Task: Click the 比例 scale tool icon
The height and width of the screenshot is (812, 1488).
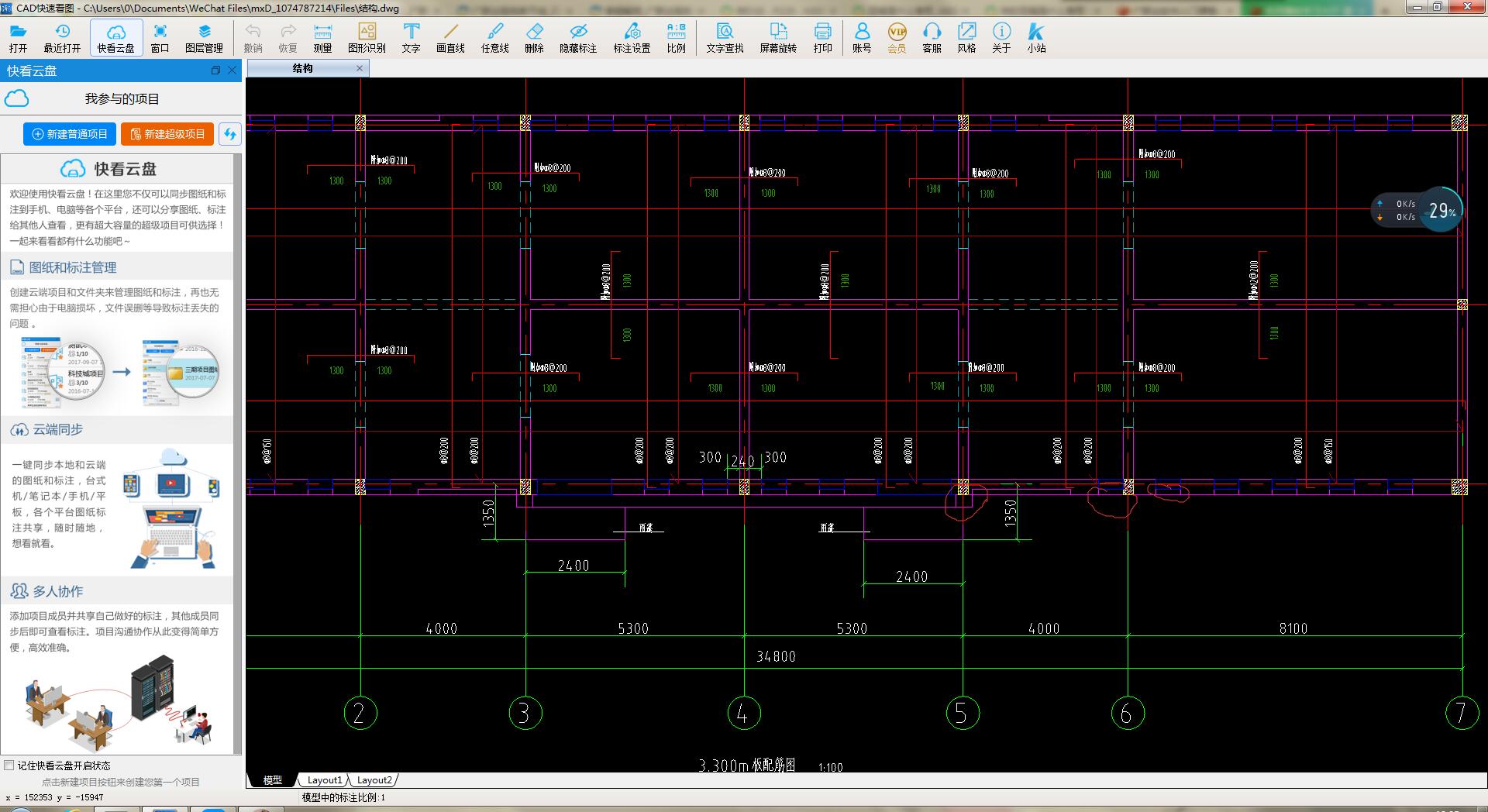Action: (x=676, y=37)
